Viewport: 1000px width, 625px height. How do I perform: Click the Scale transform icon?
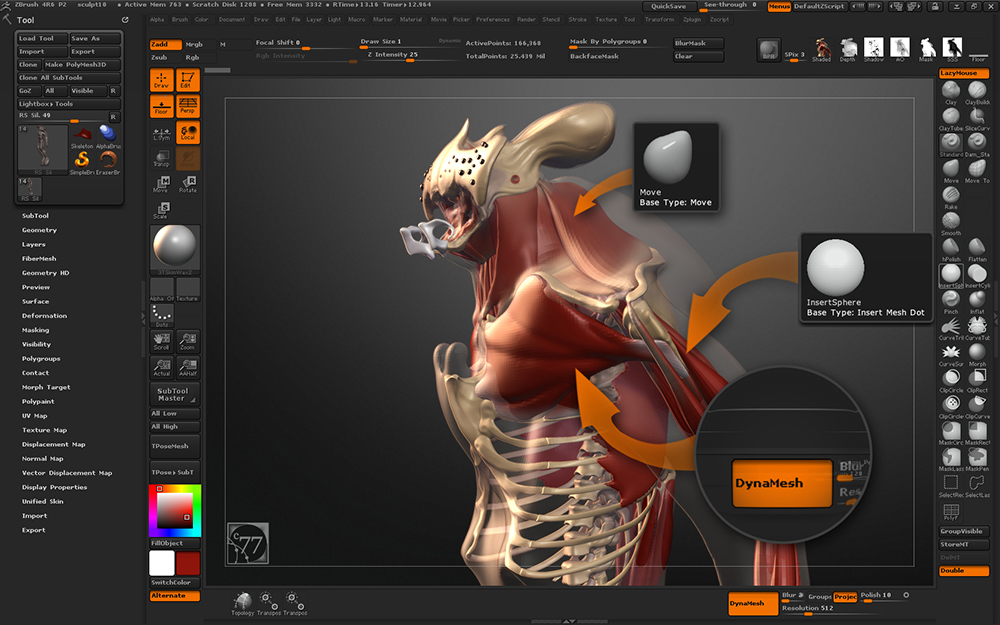[161, 210]
